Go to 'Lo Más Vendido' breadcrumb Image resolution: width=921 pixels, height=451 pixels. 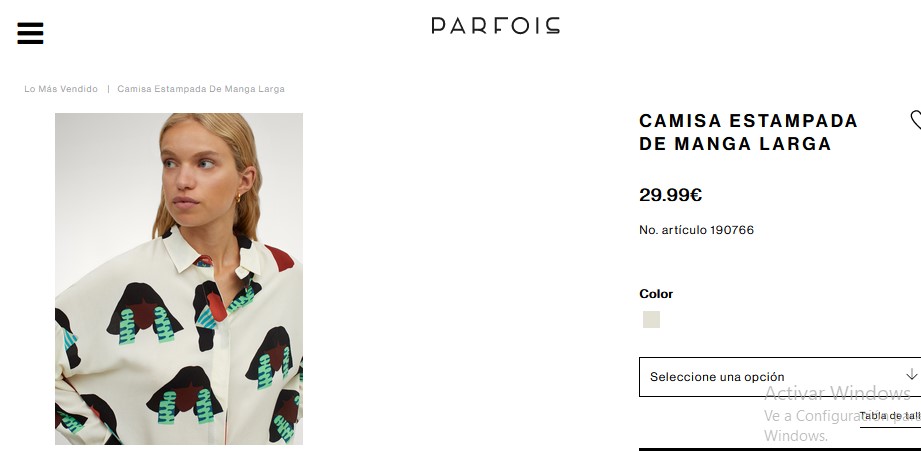point(61,89)
